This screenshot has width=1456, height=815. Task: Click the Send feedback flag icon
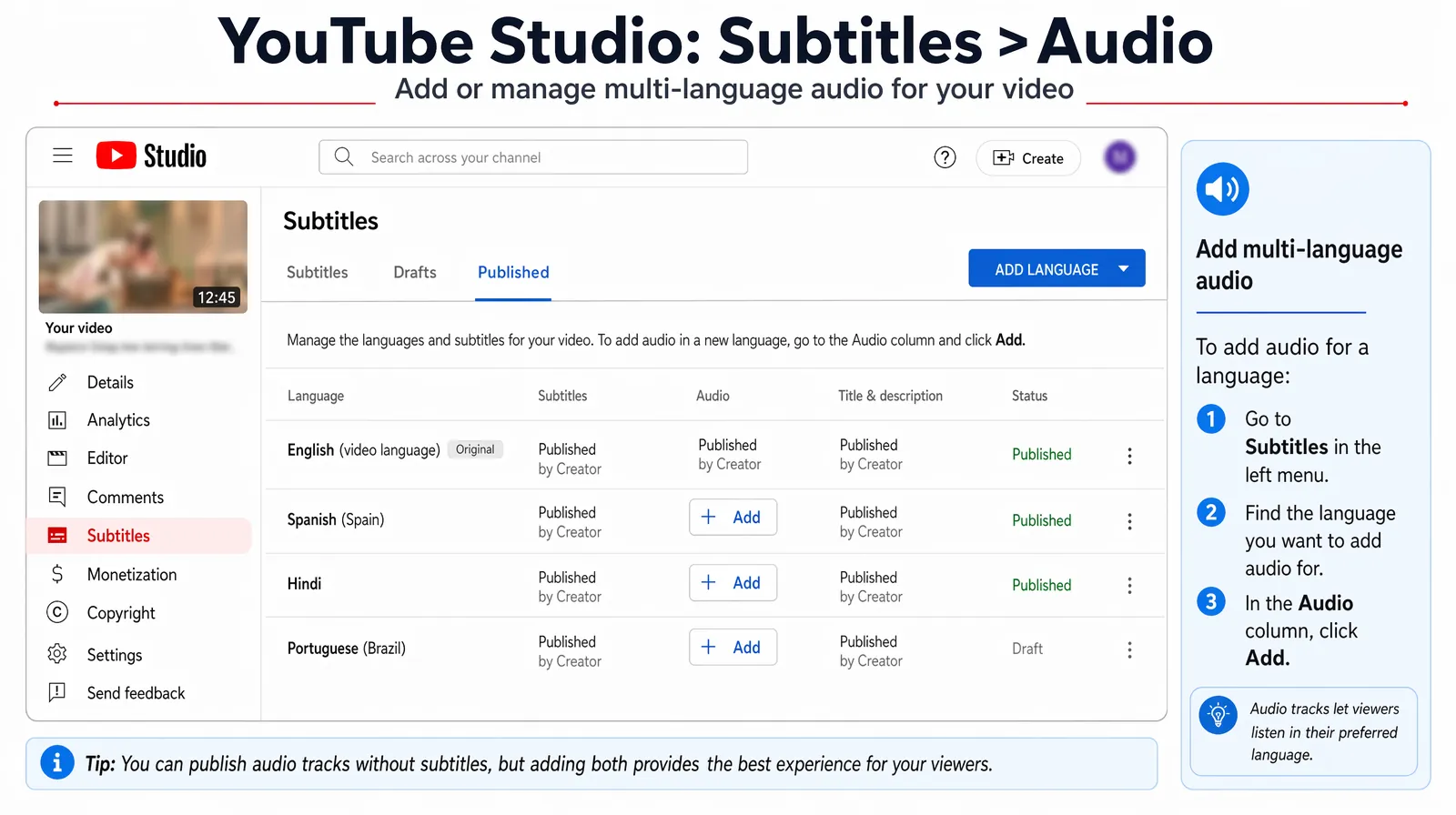click(57, 692)
